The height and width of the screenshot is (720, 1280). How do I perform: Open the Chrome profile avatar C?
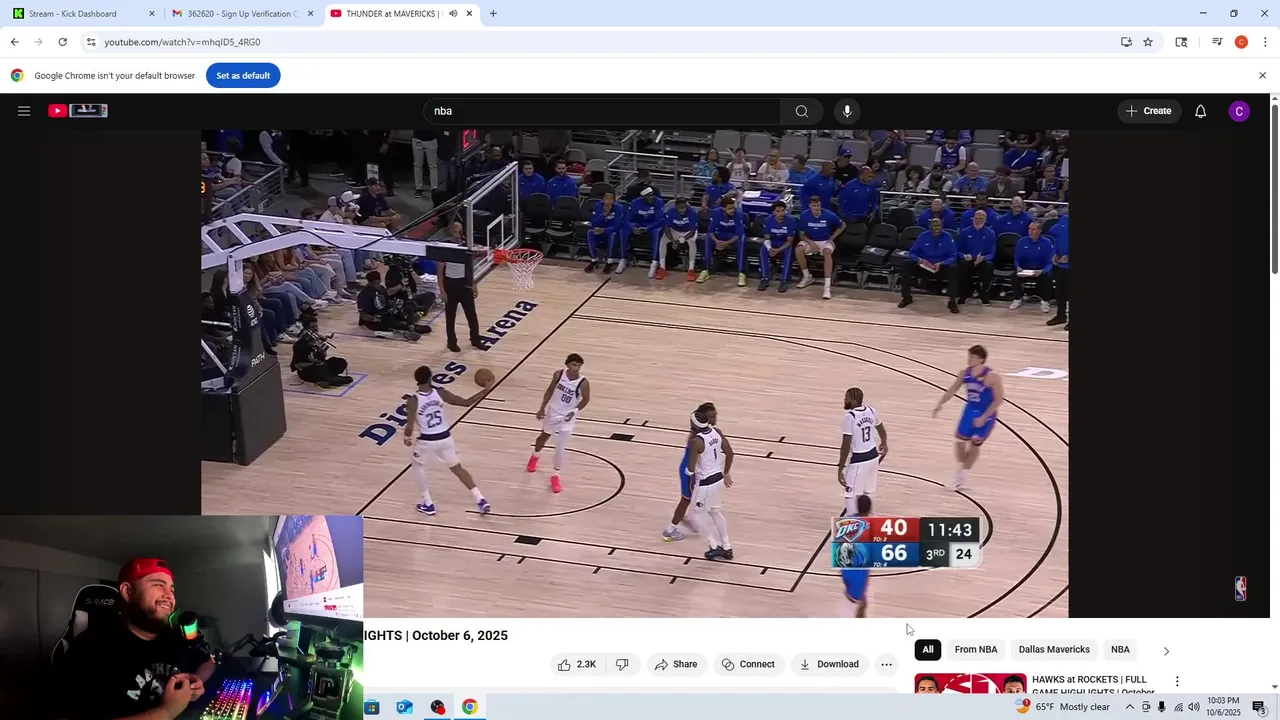click(x=1241, y=42)
